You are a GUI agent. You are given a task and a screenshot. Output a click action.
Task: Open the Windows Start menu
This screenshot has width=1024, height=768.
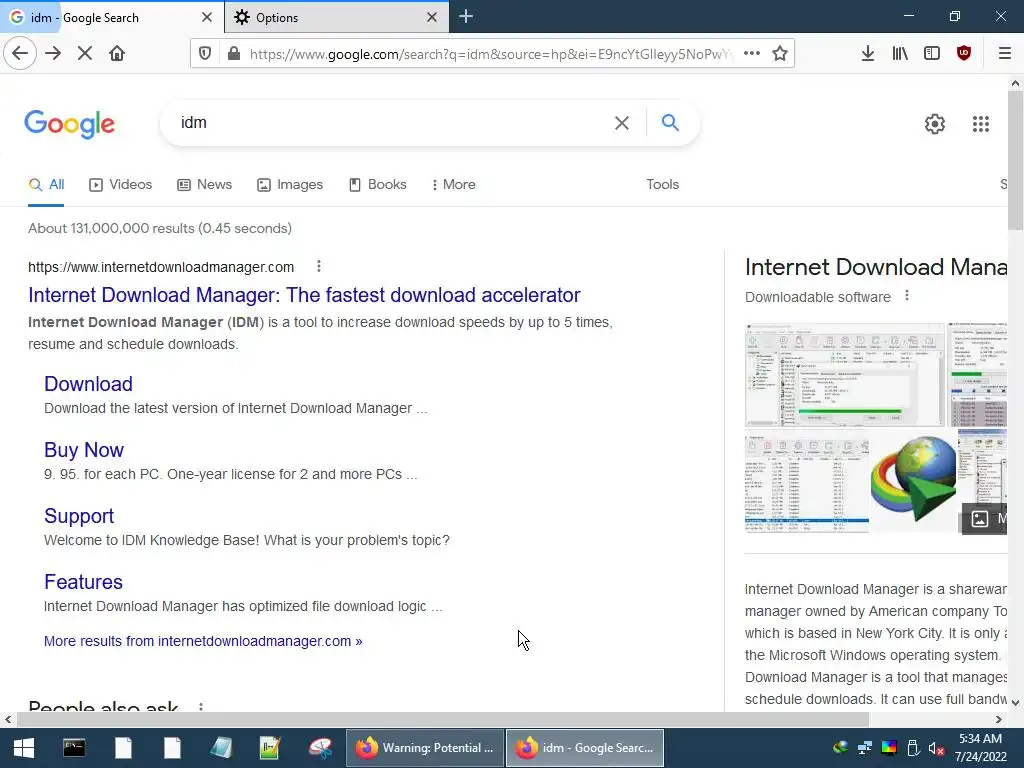click(x=24, y=748)
